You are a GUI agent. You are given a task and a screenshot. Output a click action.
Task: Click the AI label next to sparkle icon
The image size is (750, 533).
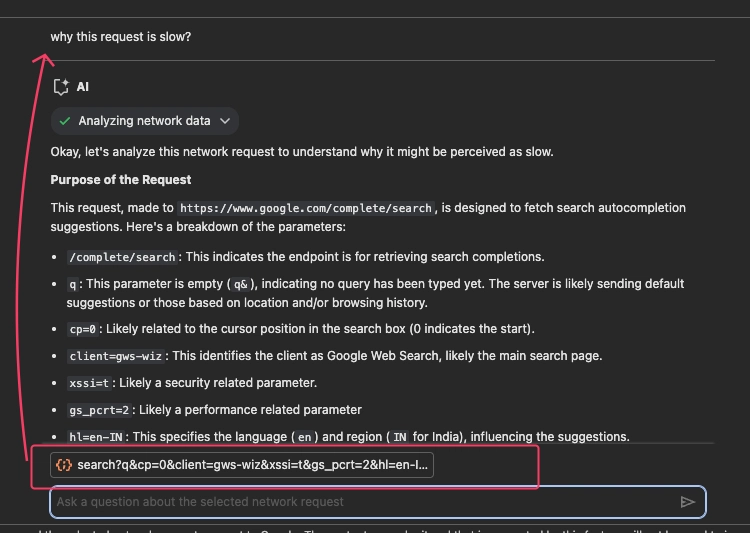[x=82, y=87]
